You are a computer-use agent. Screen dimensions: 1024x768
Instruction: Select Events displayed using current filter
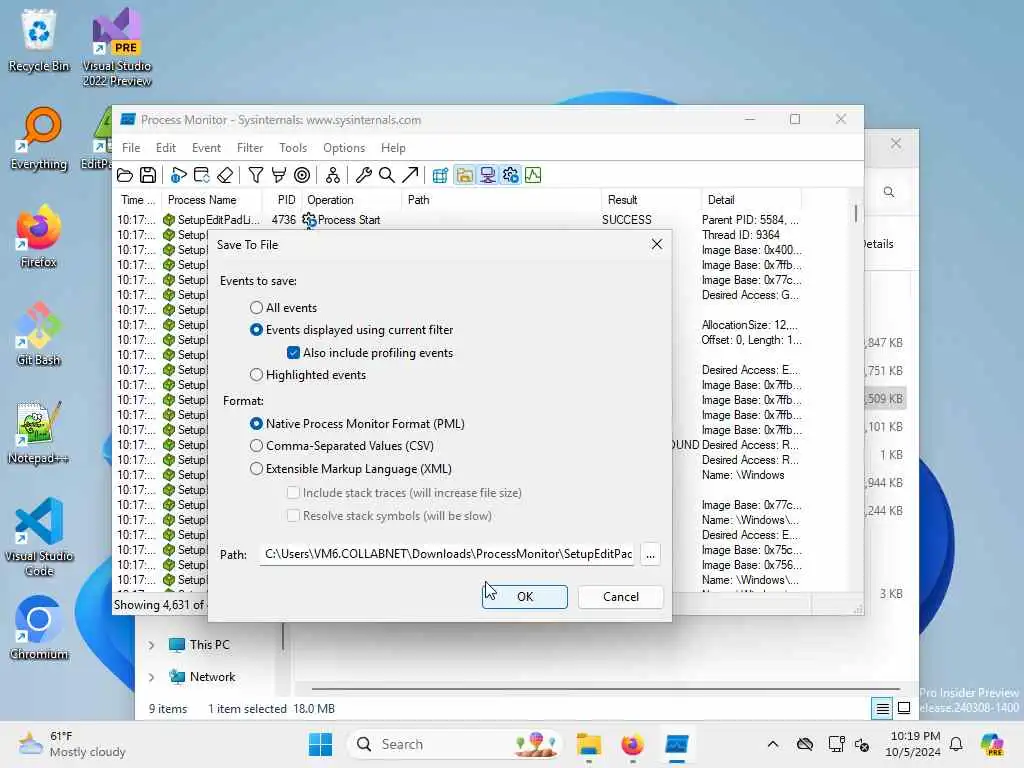click(x=257, y=330)
